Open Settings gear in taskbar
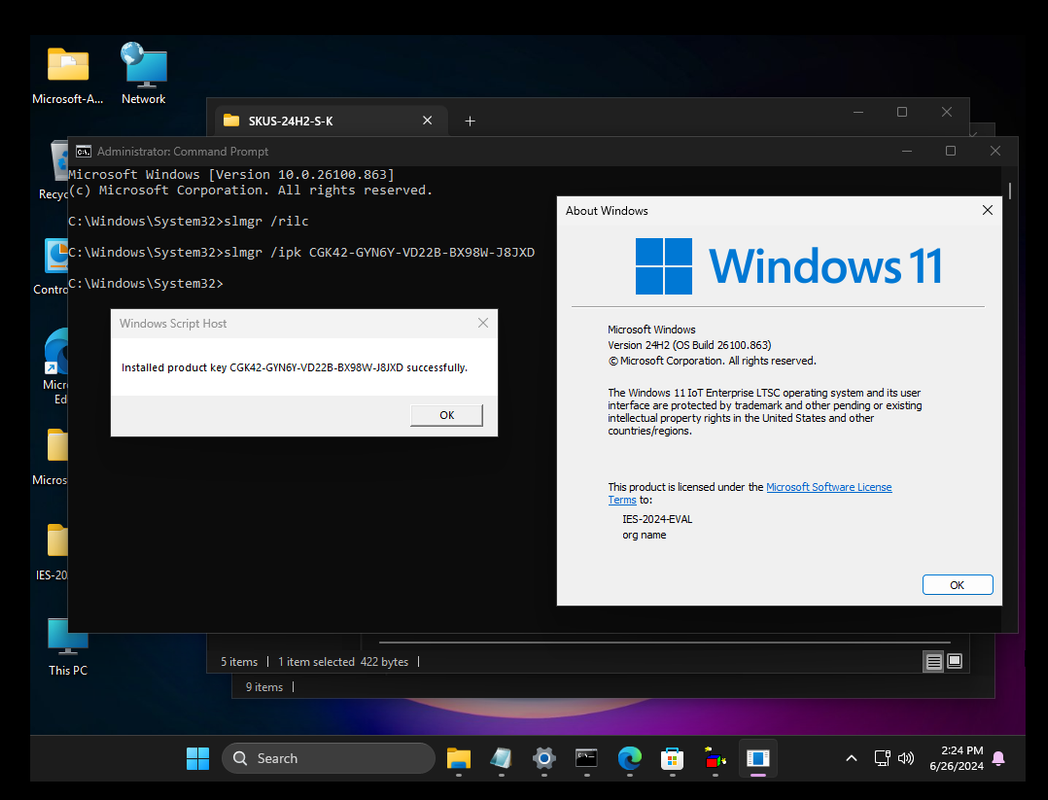 click(544, 758)
